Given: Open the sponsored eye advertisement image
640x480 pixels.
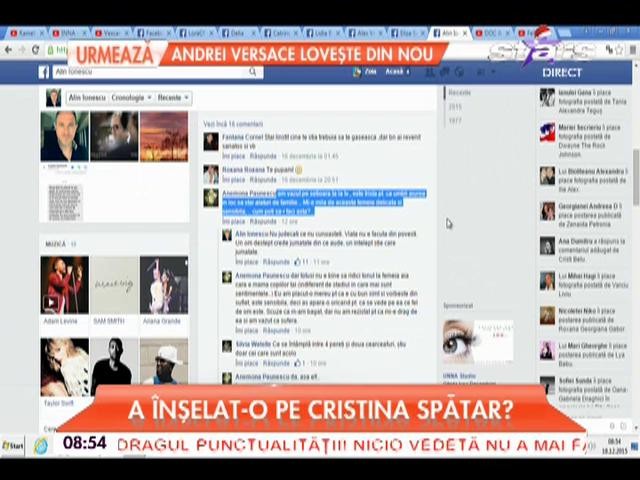Looking at the screenshot, I should click(x=478, y=342).
